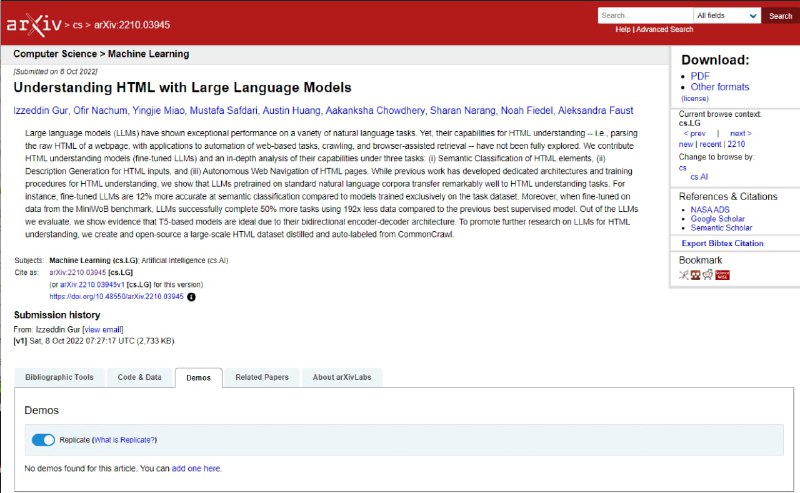Open the Code & Data tab
Image resolution: width=800 pixels, height=493 pixels.
[138, 377]
